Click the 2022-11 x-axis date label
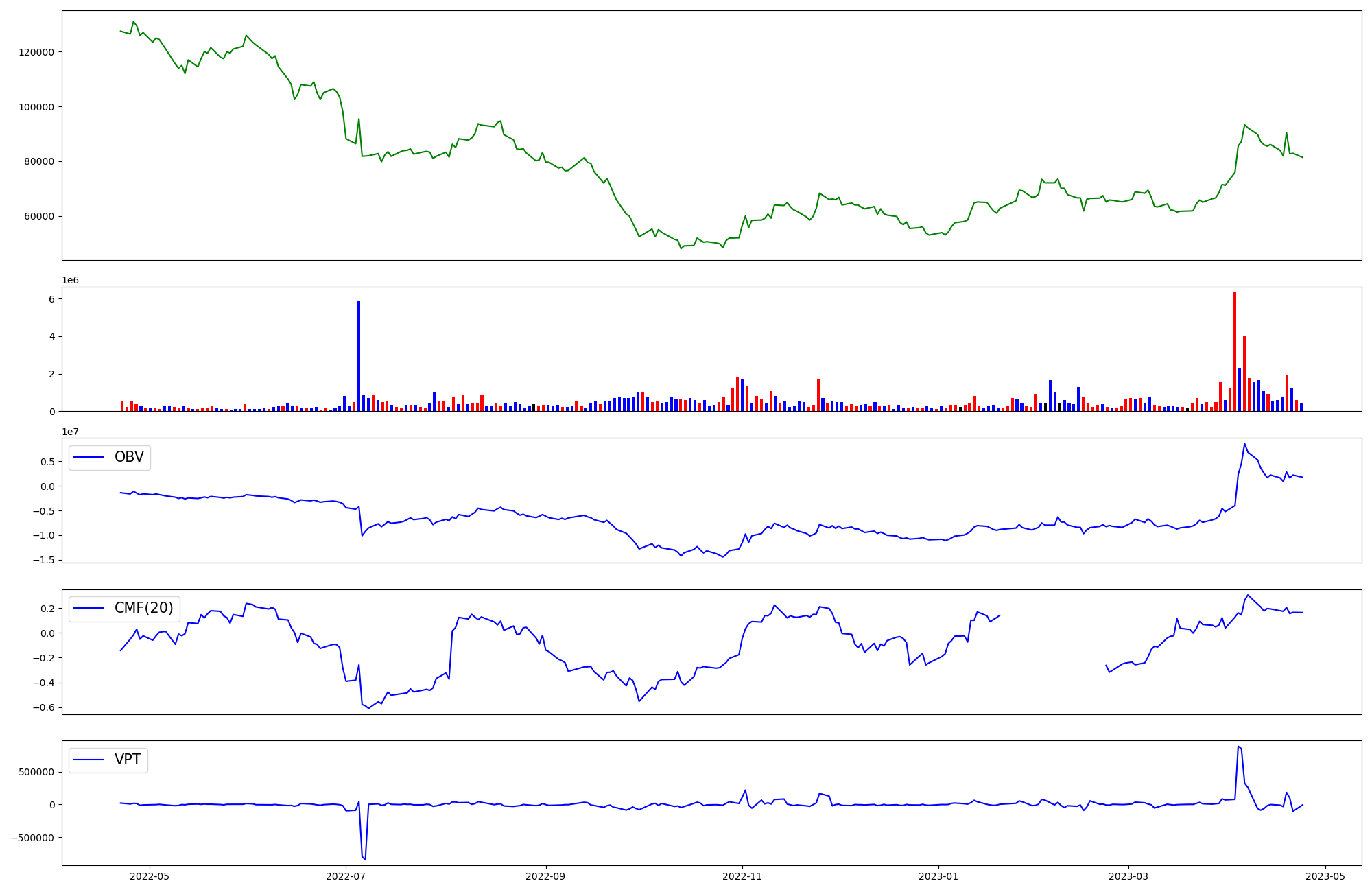The width and height of the screenshot is (1372, 892). click(742, 876)
